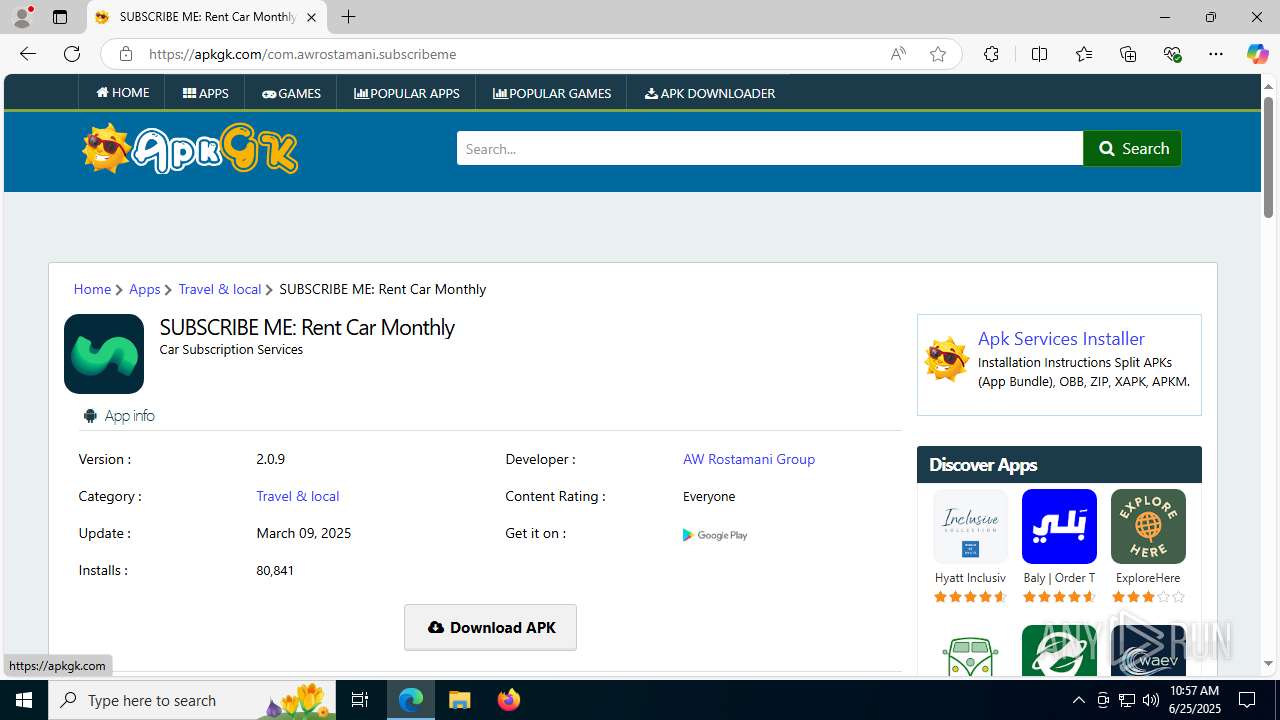Click the ApkGK sun logo
Image resolution: width=1280 pixels, height=720 pixels.
click(x=190, y=149)
